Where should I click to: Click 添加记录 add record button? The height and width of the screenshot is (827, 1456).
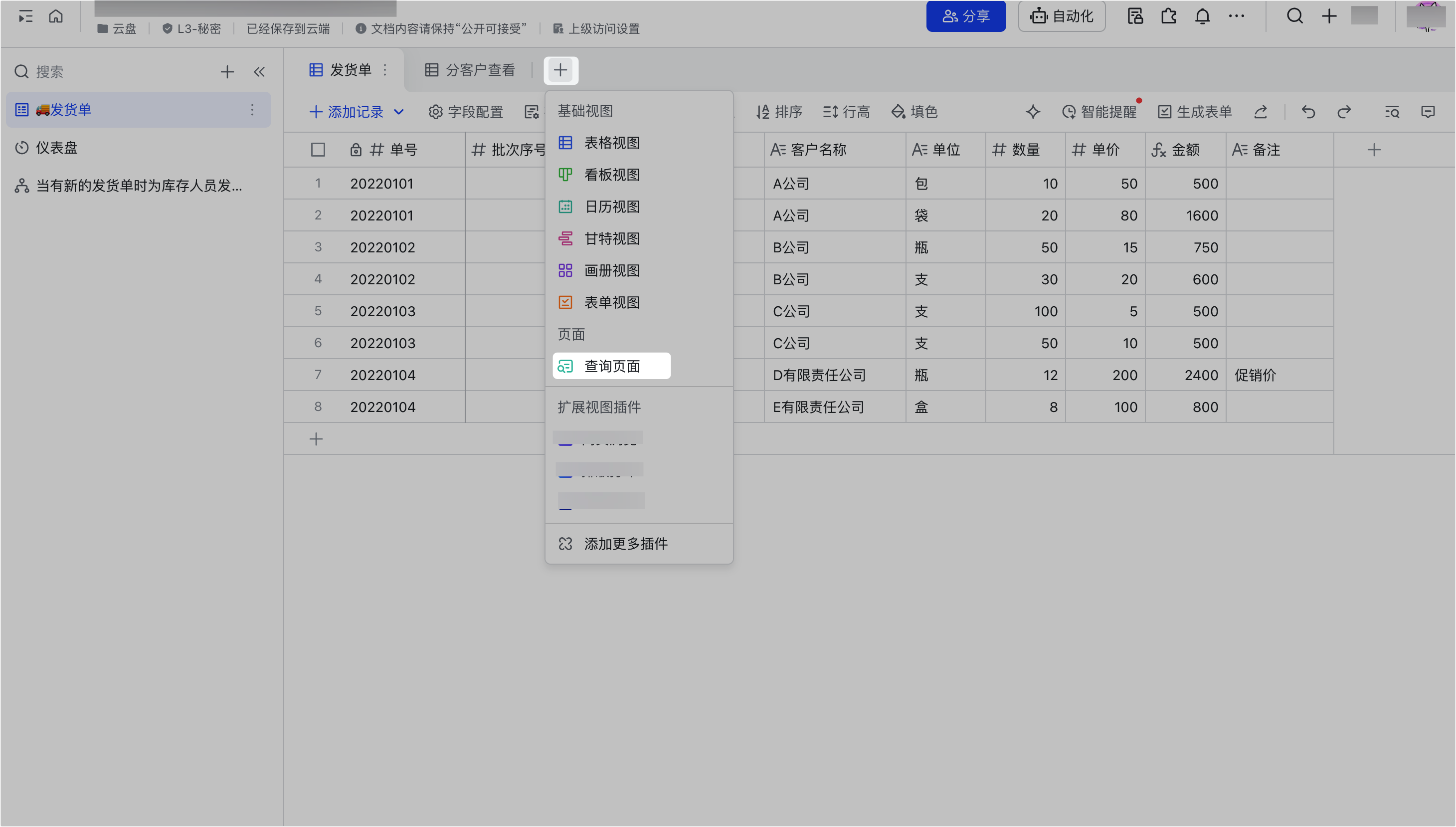[346, 112]
